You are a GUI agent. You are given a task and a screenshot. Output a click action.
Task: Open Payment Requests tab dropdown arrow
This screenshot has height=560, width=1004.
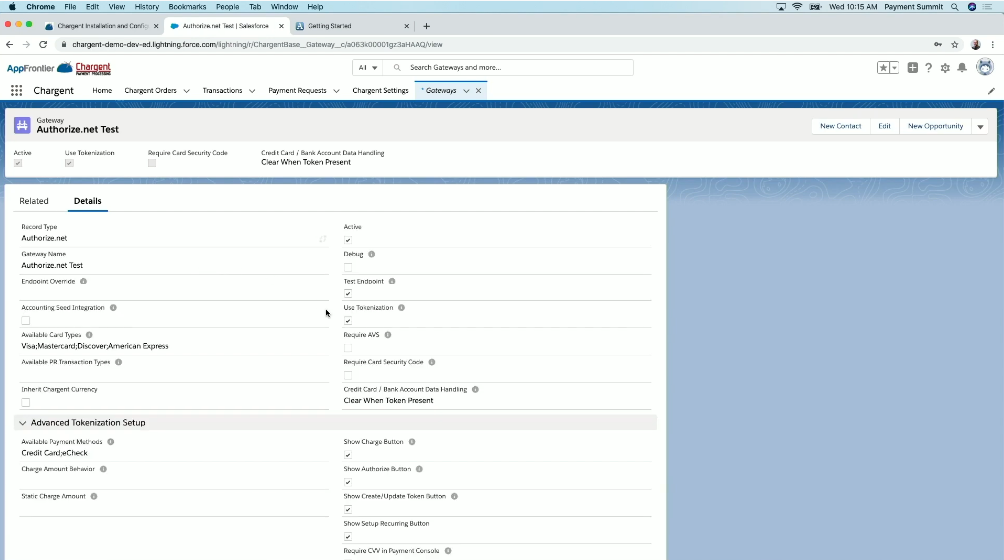coord(336,91)
